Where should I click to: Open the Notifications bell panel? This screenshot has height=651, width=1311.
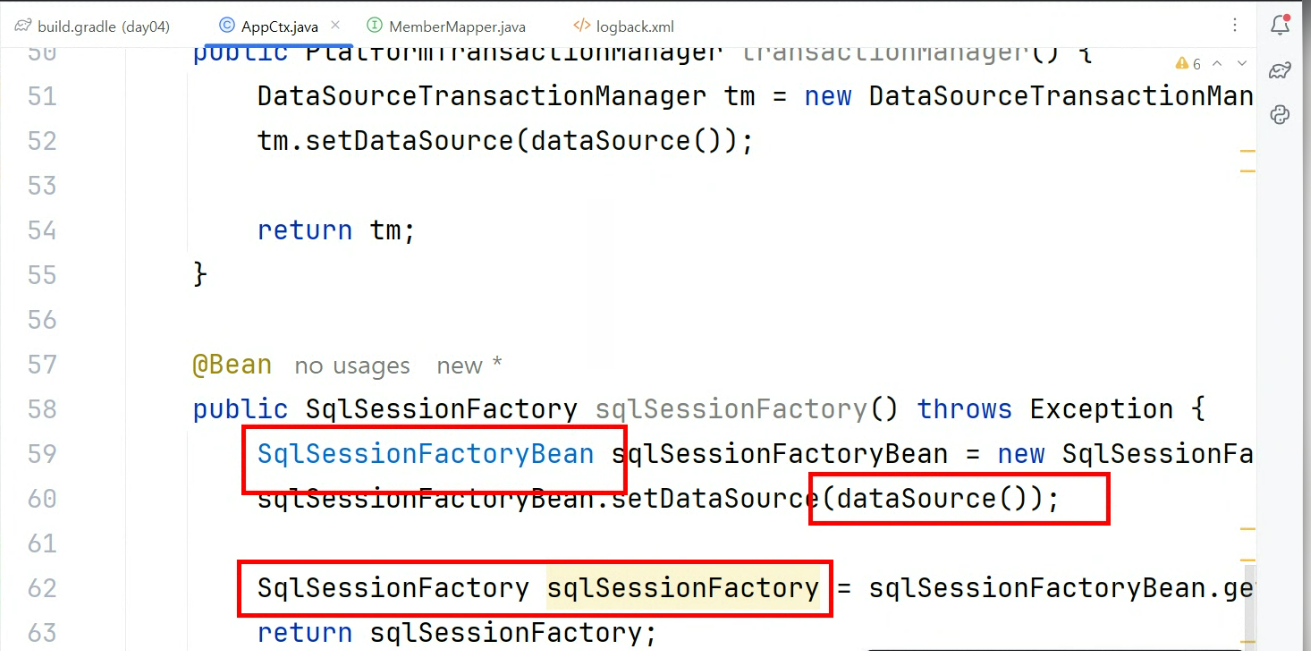(x=1280, y=26)
